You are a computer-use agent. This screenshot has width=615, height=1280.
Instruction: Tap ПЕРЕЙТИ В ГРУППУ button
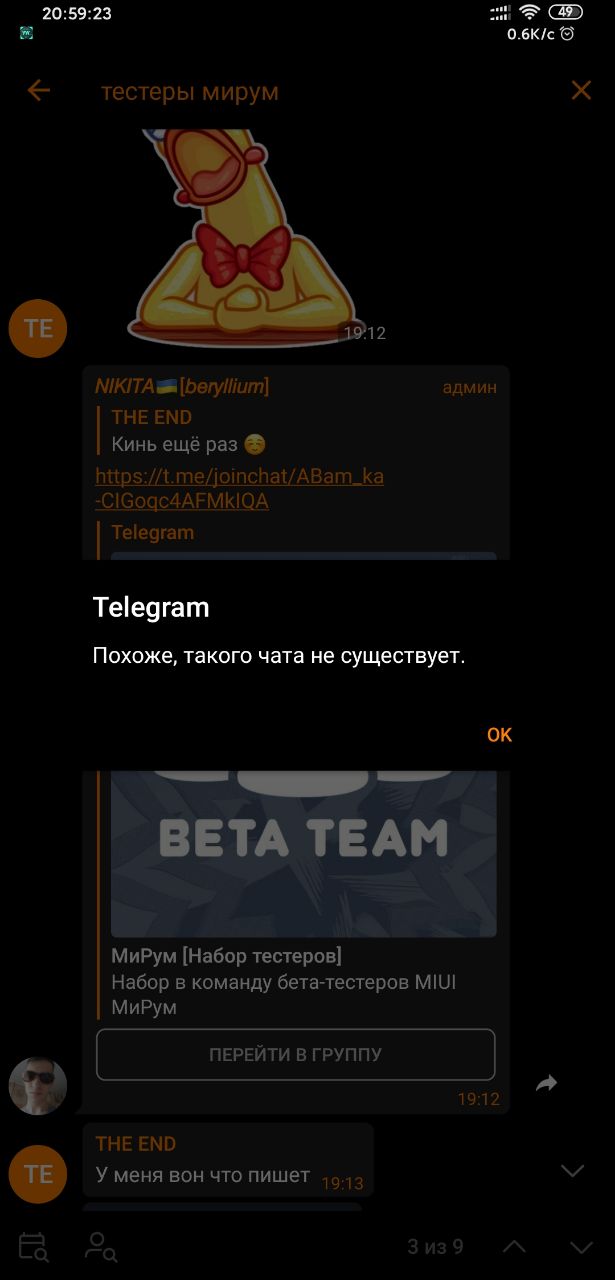point(296,1054)
